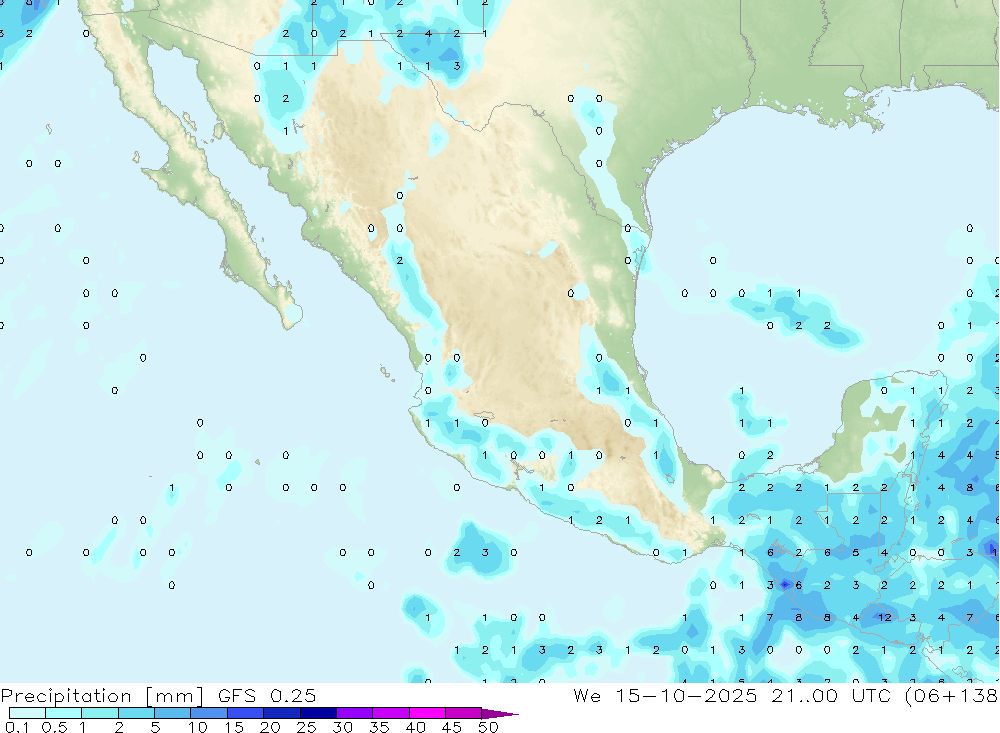This screenshot has width=1000, height=733.
Task: Click the '15' legend scale label
Action: (234, 727)
